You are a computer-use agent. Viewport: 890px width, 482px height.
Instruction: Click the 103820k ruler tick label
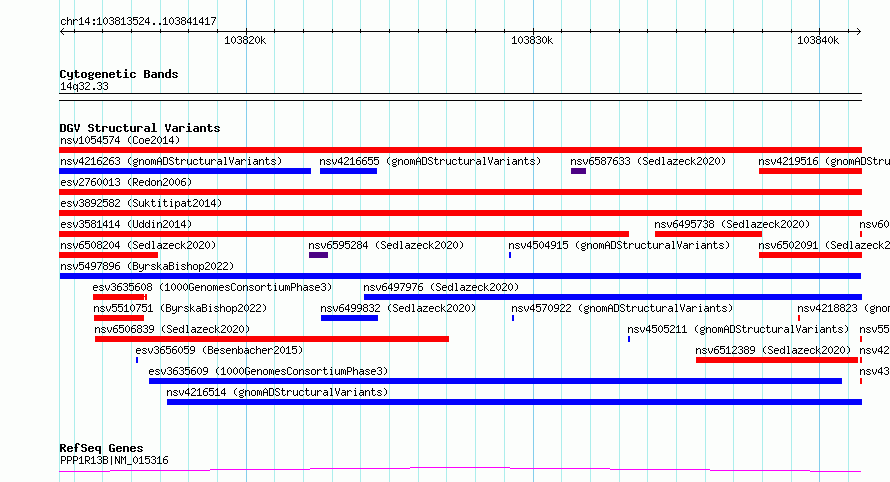(x=245, y=40)
